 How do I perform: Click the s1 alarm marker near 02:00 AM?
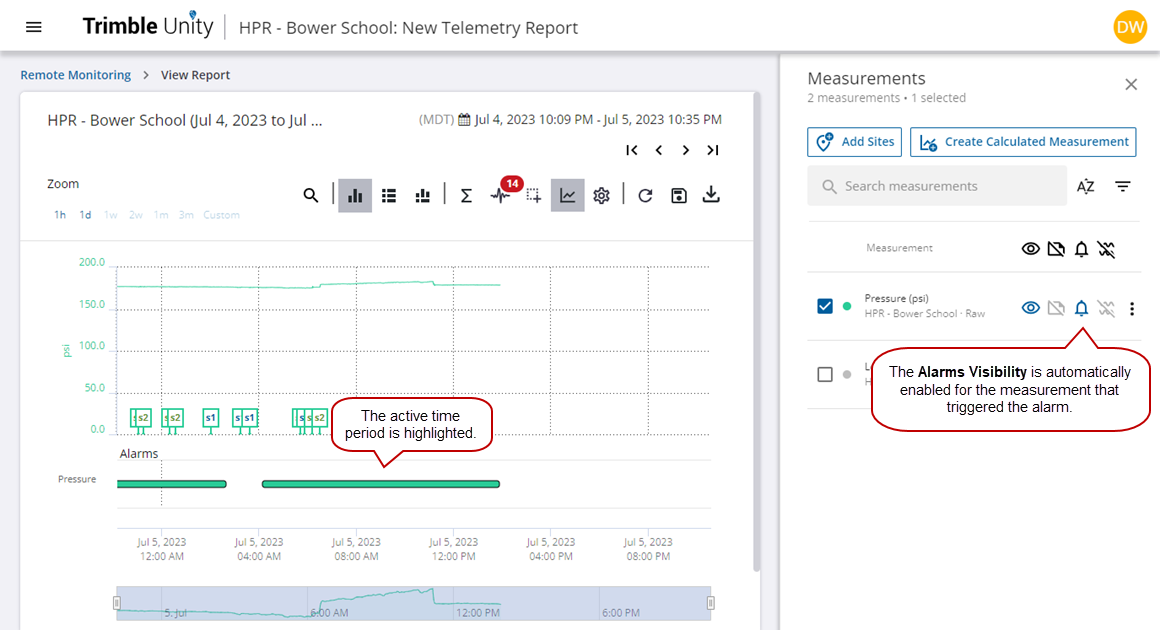211,419
